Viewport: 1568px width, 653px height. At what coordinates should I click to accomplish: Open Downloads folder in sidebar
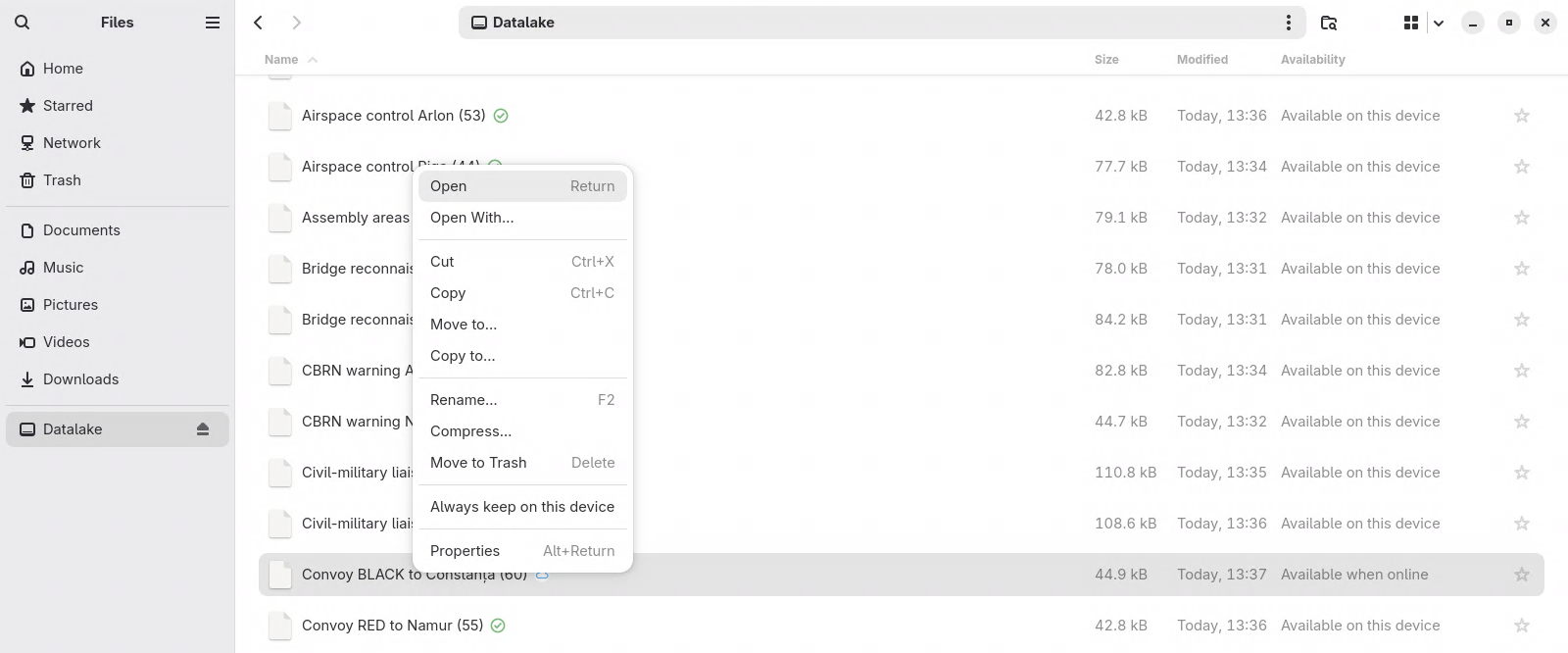(118, 379)
